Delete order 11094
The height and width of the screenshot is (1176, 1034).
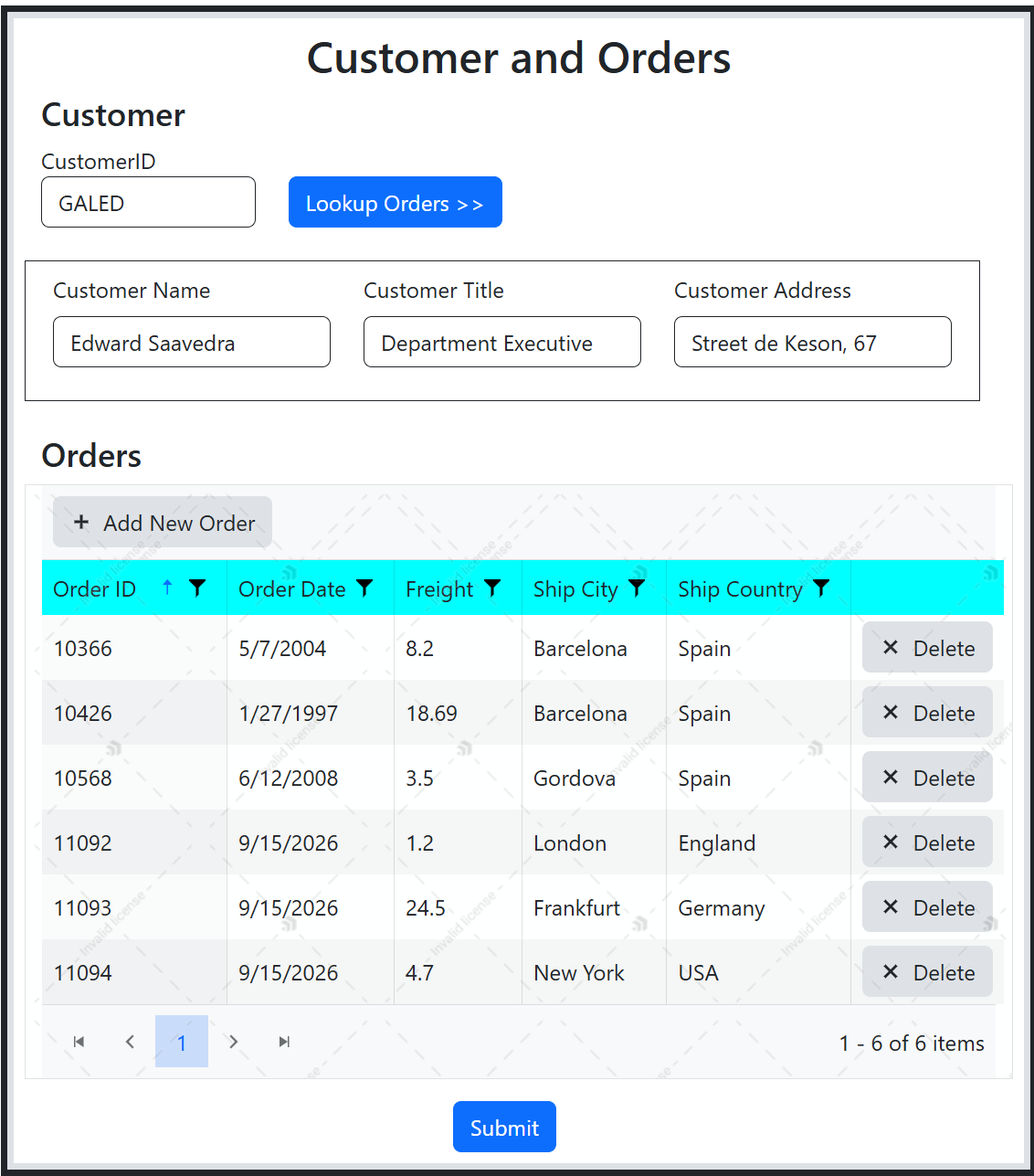(927, 971)
